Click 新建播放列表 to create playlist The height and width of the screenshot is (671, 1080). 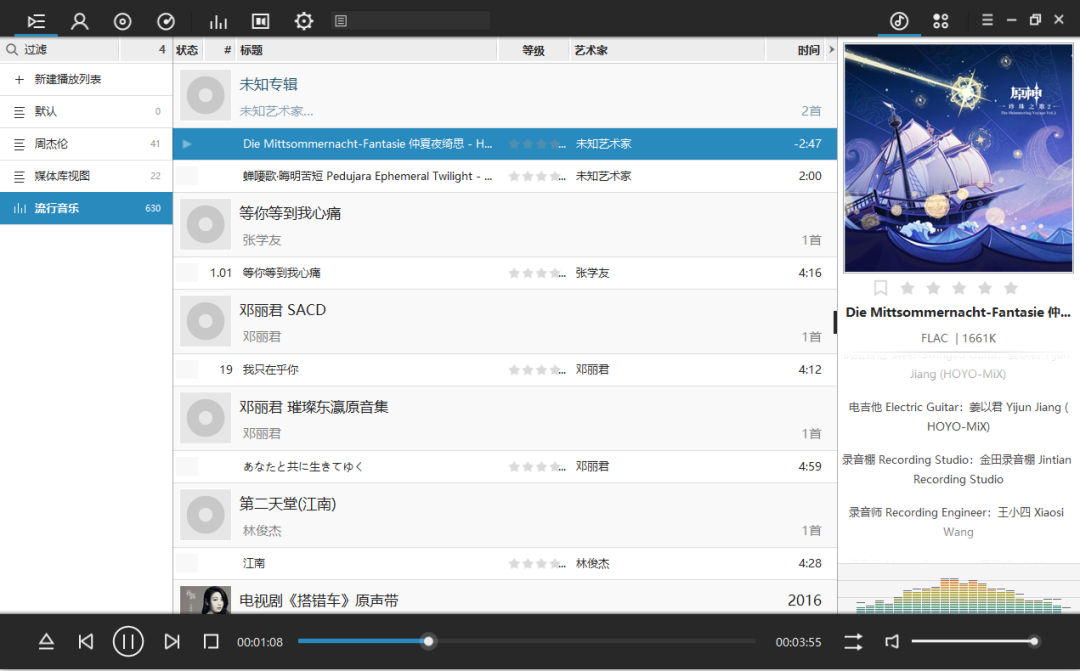click(86, 79)
